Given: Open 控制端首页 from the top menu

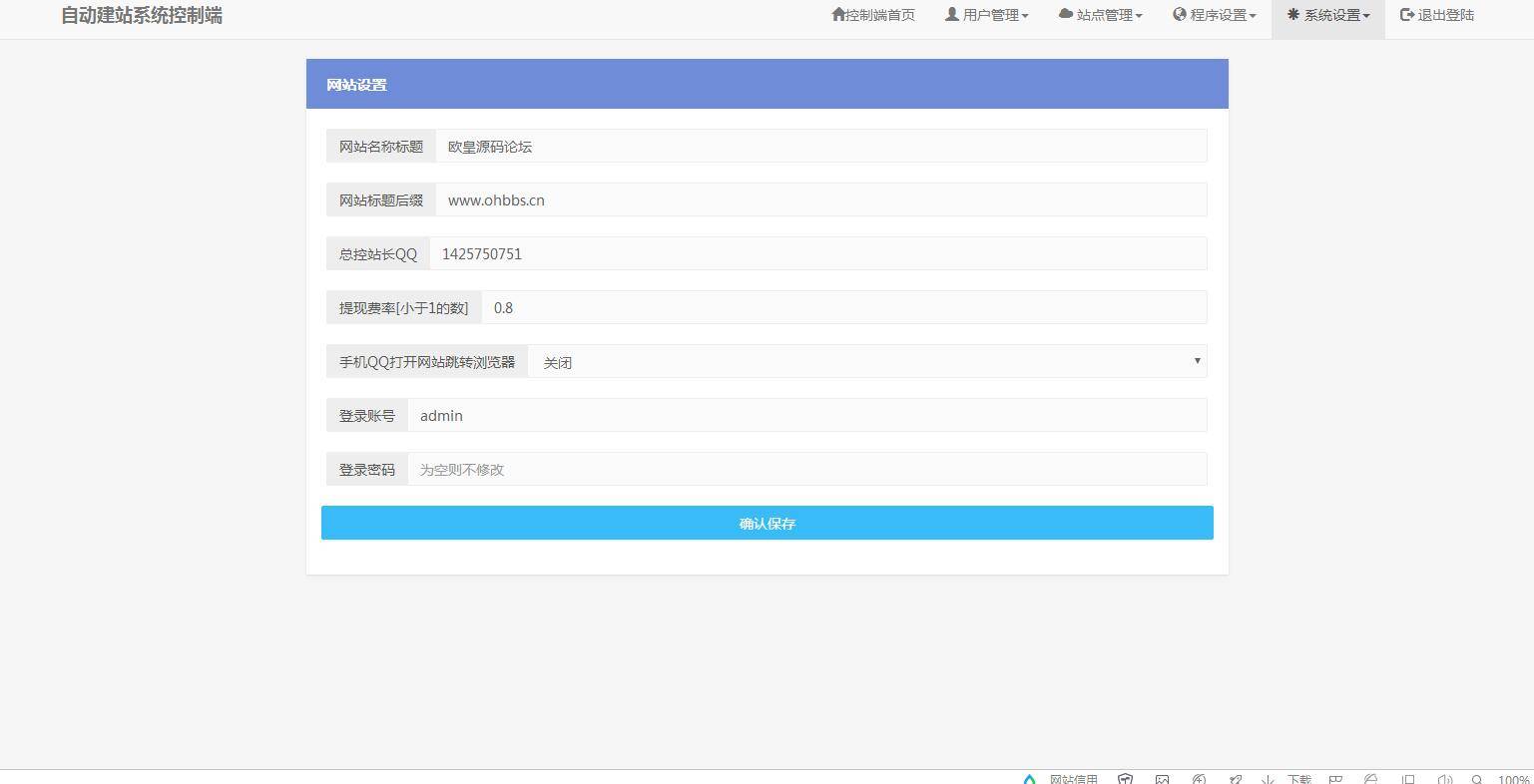Looking at the screenshot, I should tap(873, 14).
